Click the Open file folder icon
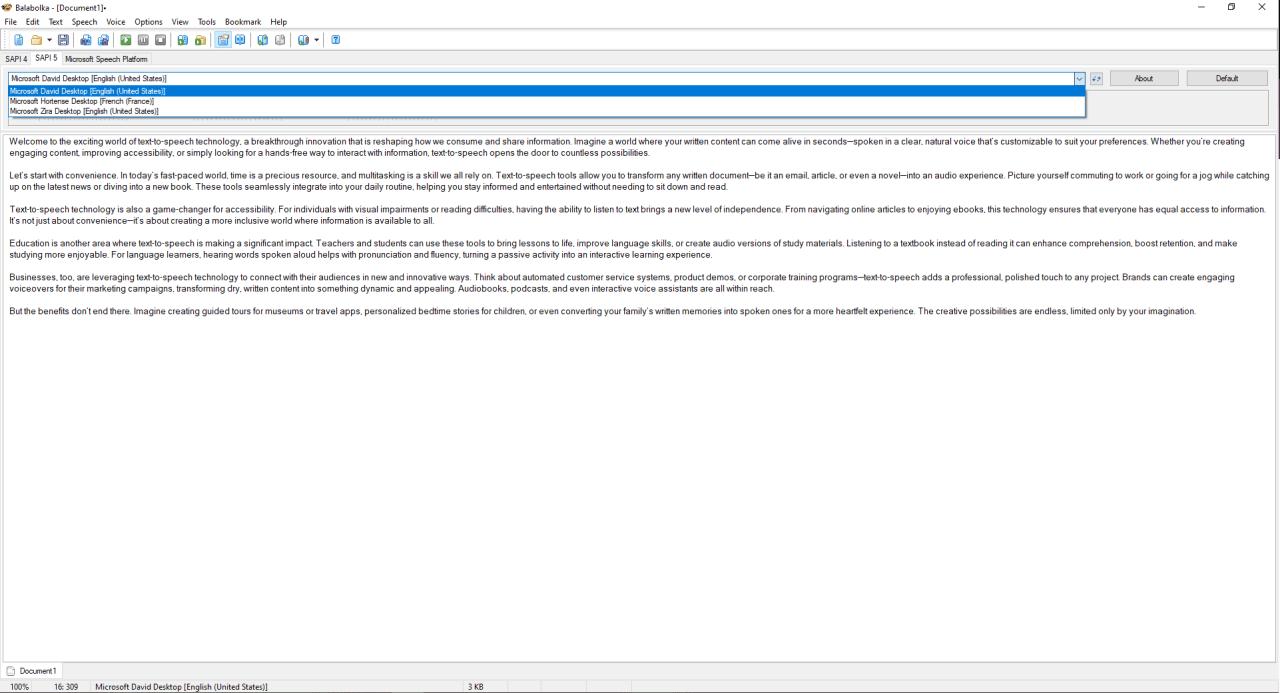The image size is (1280, 693). click(x=36, y=40)
